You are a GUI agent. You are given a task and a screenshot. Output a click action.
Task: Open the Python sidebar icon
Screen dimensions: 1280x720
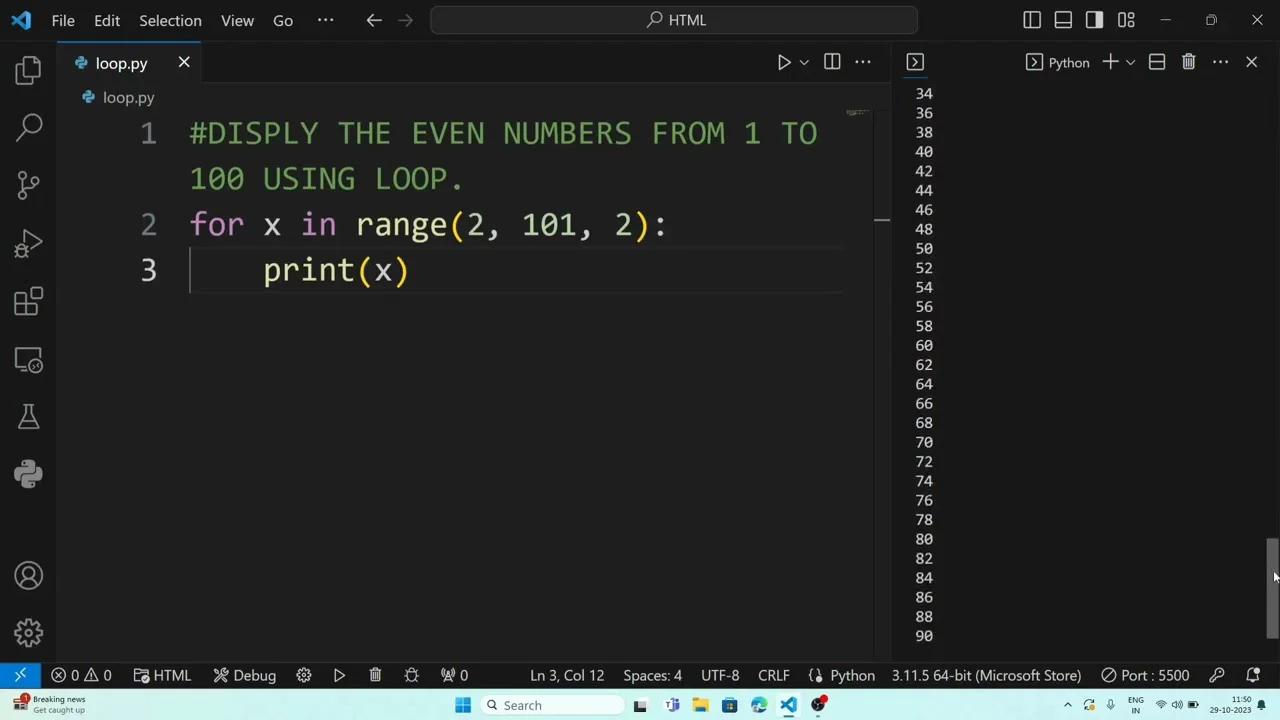[x=28, y=474]
